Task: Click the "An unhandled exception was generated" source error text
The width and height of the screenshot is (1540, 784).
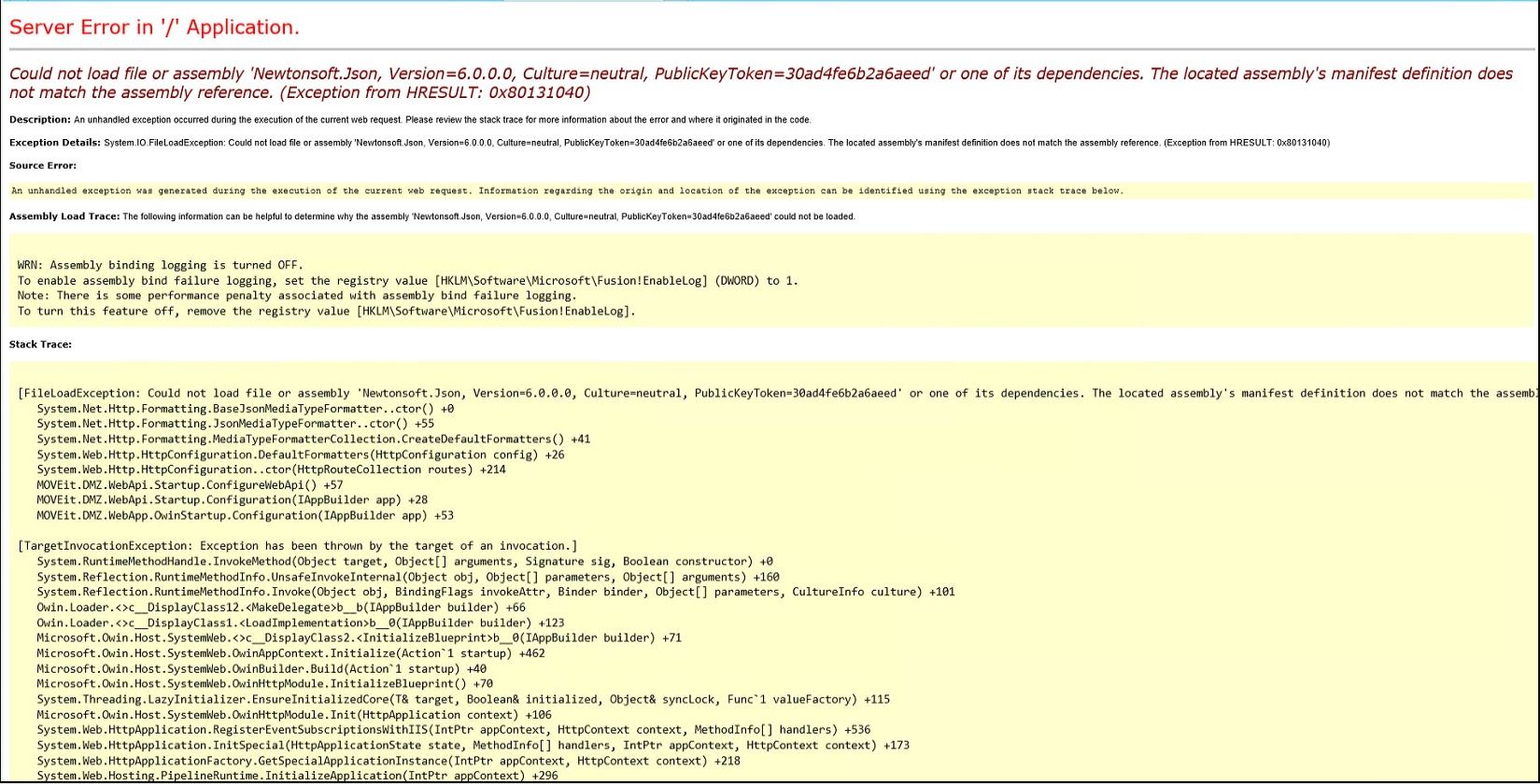Action: pos(567,190)
